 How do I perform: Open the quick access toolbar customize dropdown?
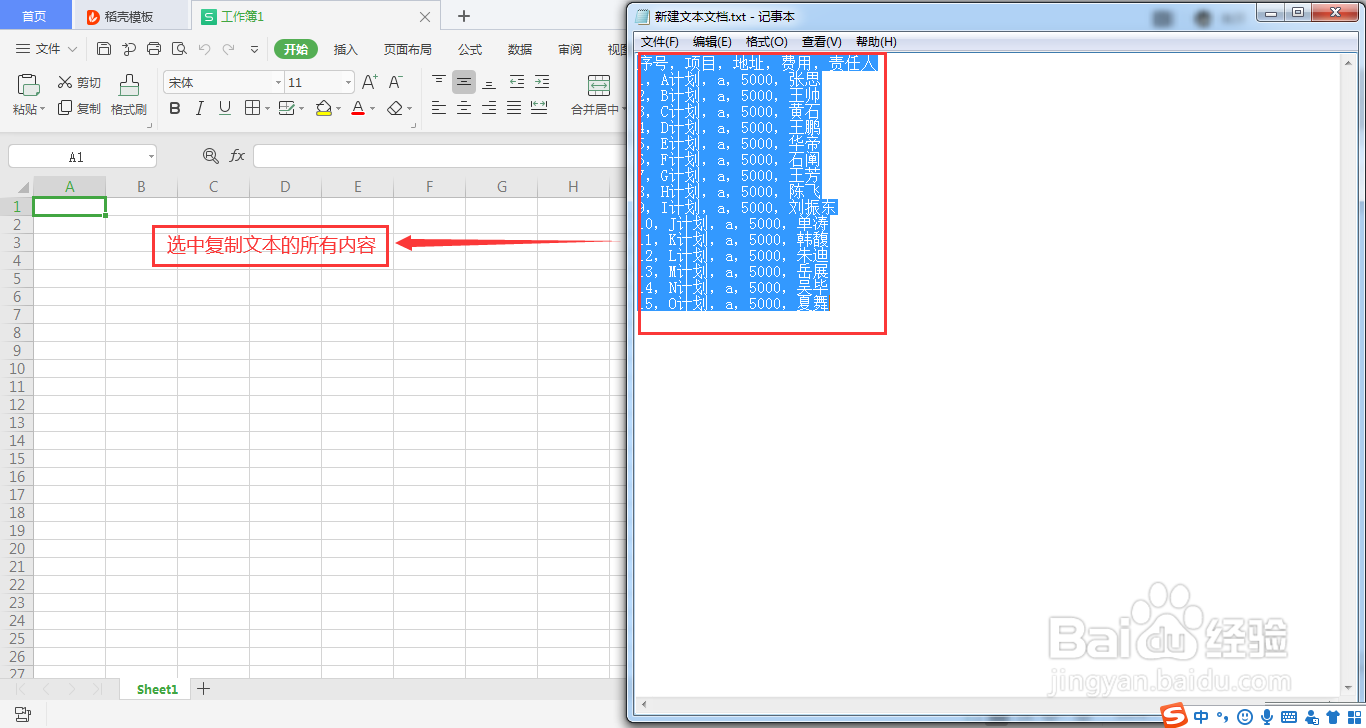(254, 49)
